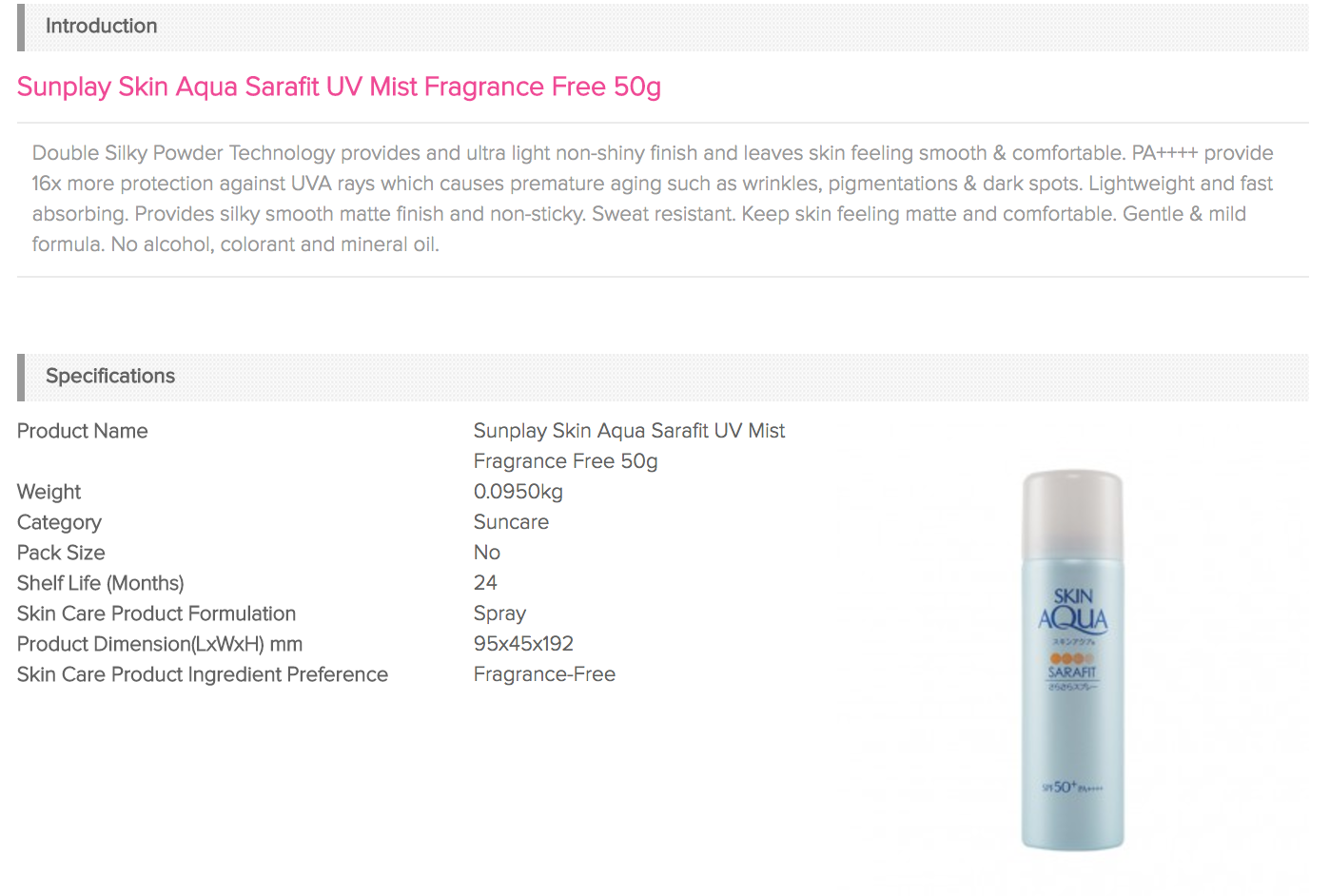Click the Shelf Life (Months) label
Image resolution: width=1330 pixels, height=896 pixels.
coord(101,583)
